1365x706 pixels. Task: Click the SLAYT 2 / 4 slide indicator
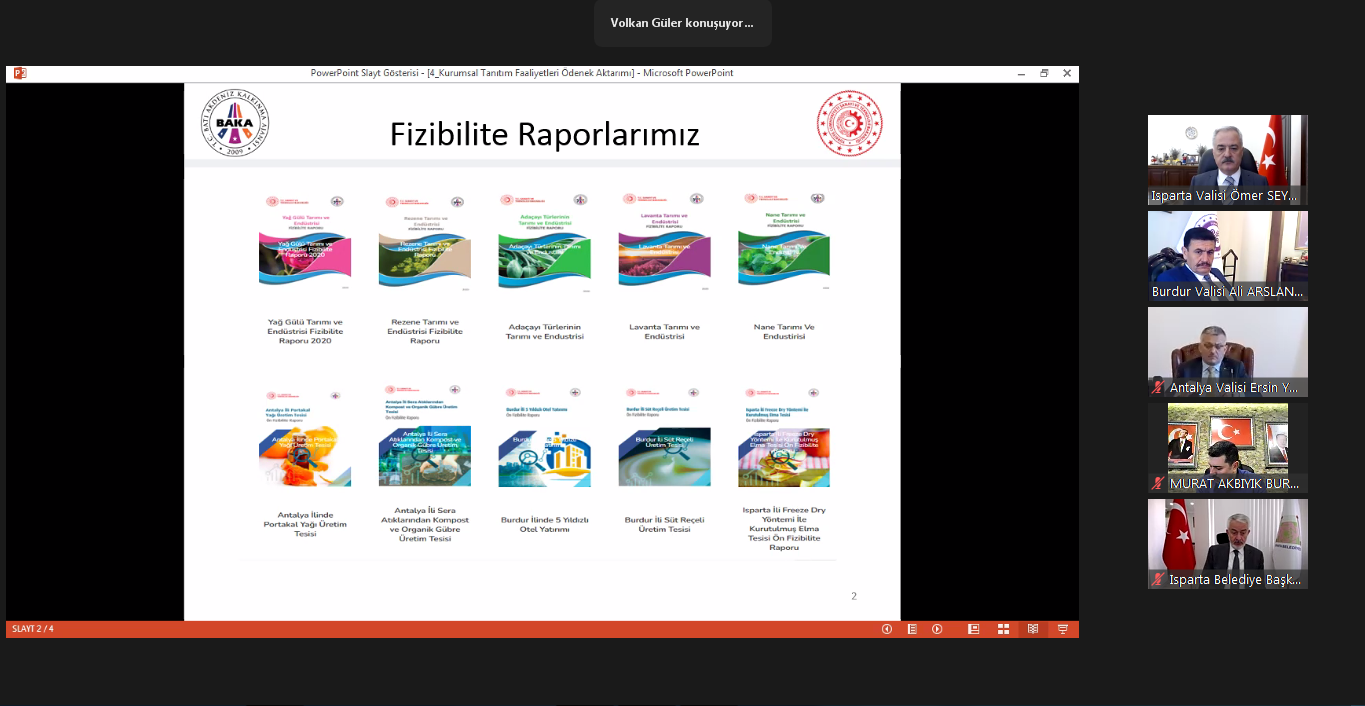tap(33, 629)
